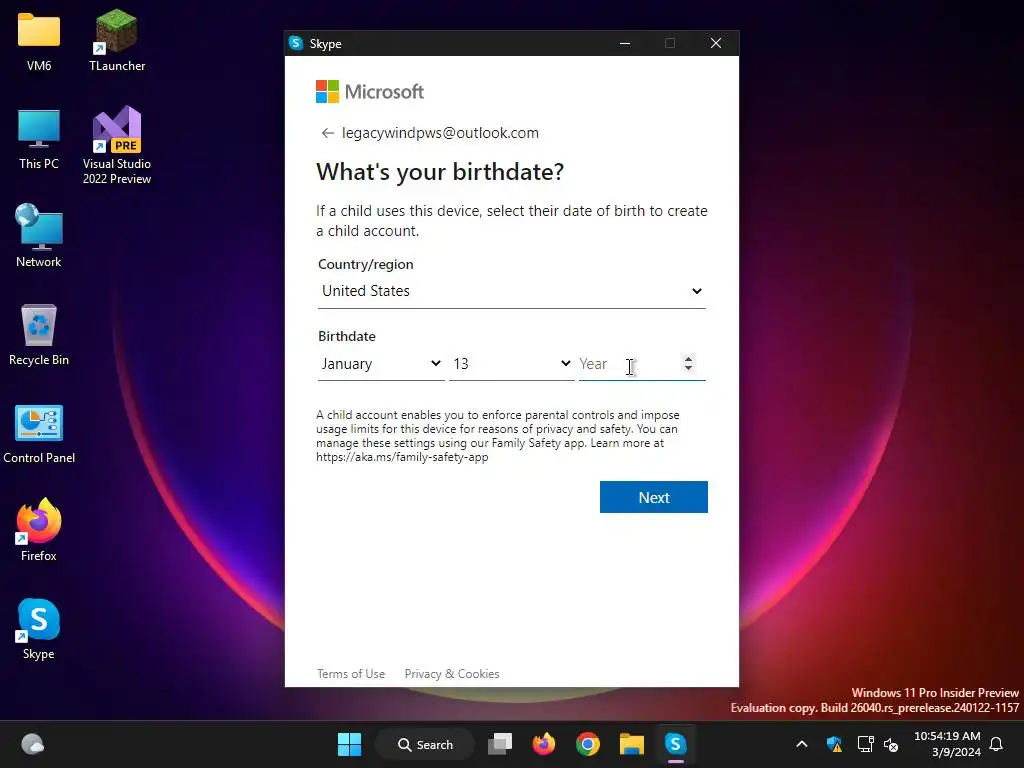Select the Control Panel desktop icon

point(39,434)
